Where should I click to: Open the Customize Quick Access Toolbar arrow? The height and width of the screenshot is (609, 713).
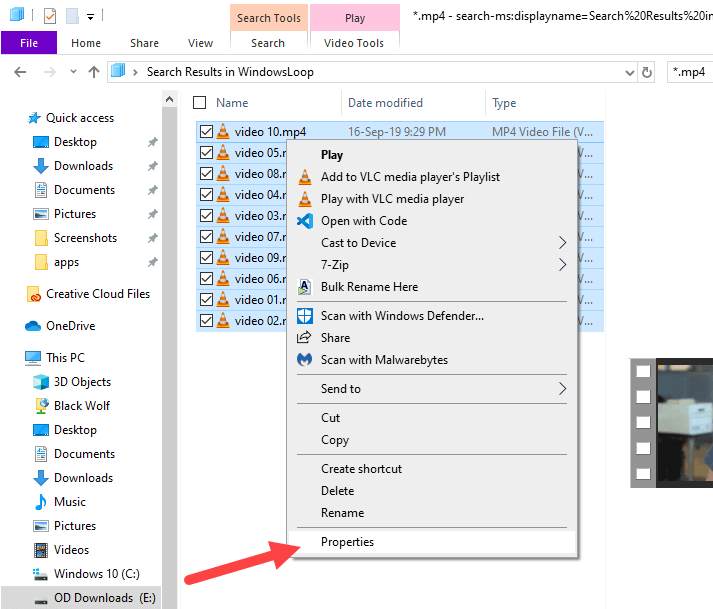click(x=90, y=17)
